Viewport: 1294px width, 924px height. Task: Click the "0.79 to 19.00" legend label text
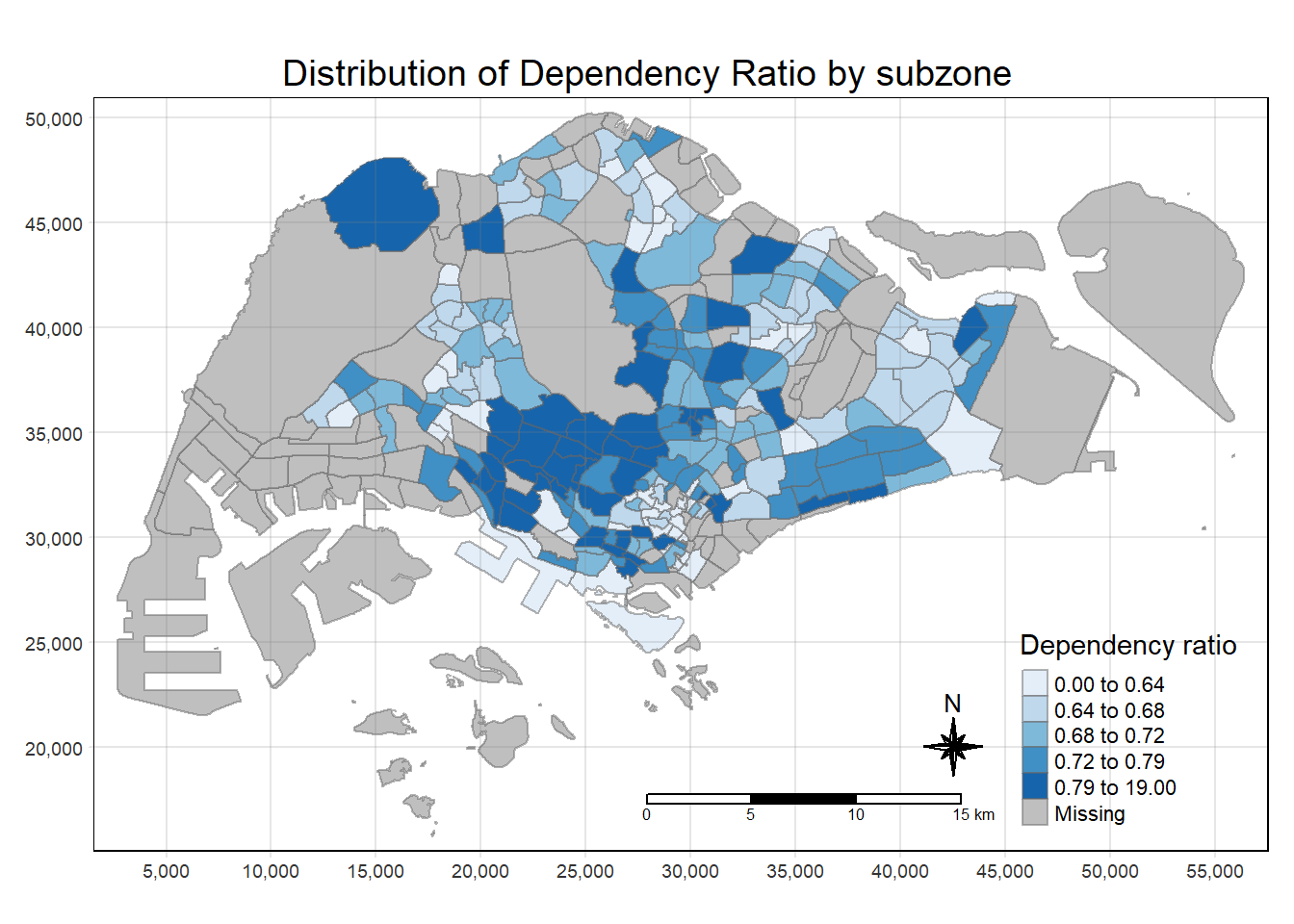(1114, 787)
